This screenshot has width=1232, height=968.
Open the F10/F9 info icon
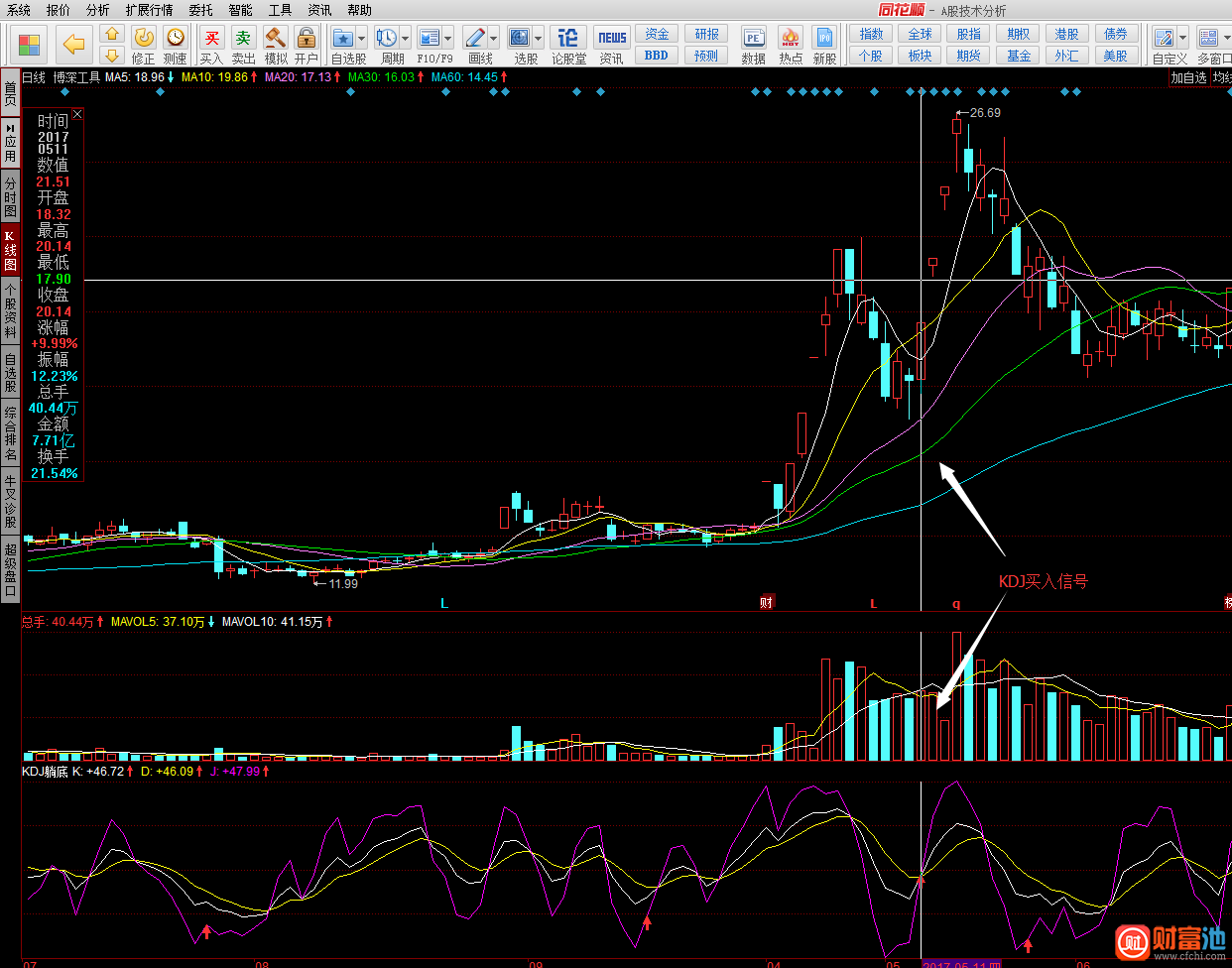(430, 39)
